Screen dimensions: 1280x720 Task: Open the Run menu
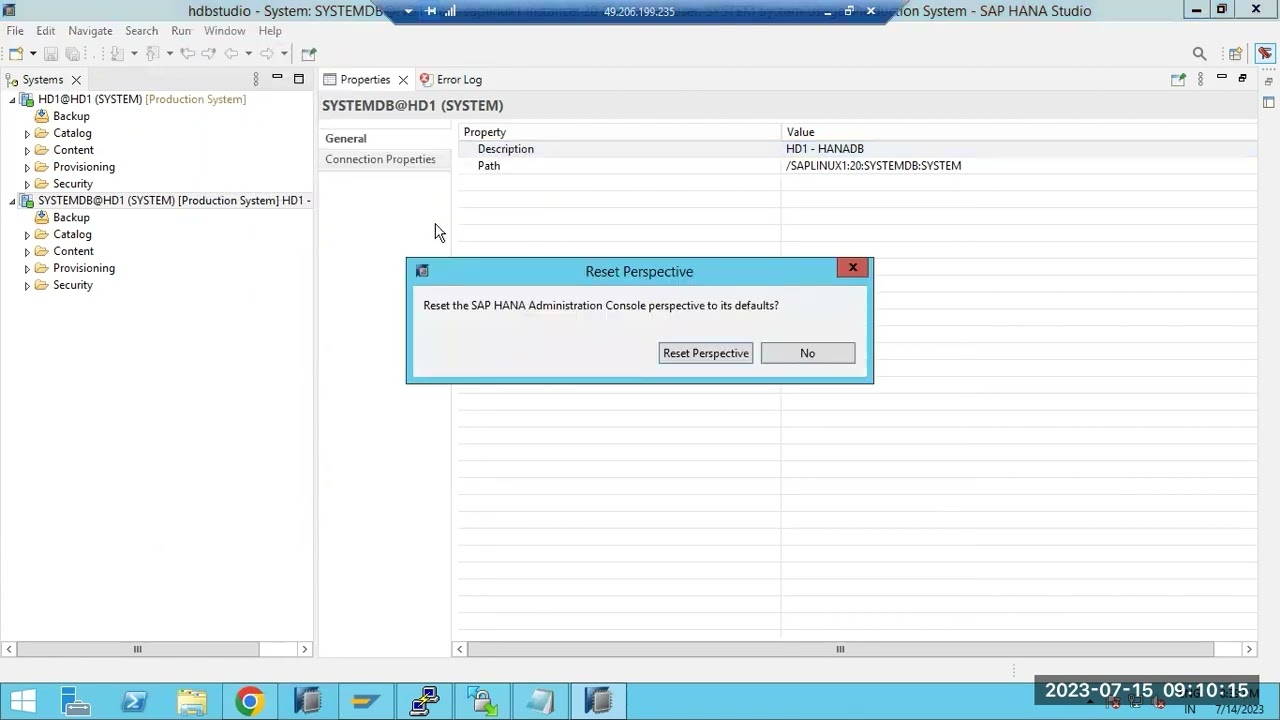click(x=181, y=31)
